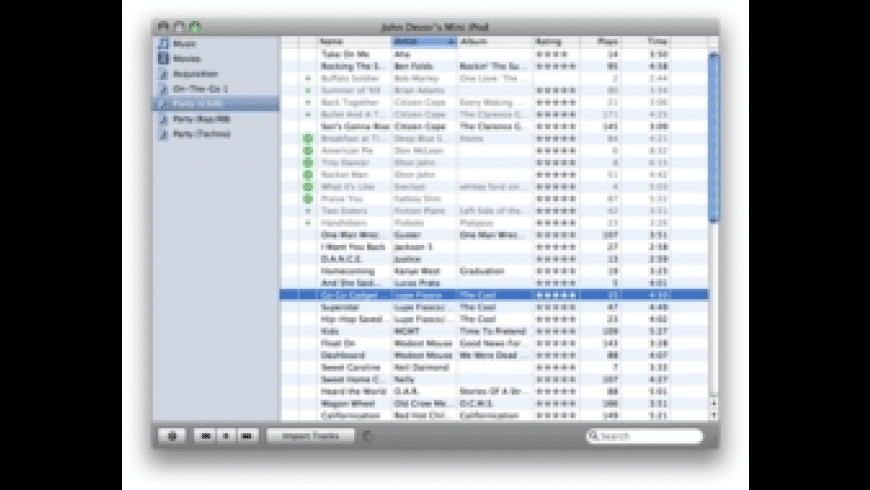Viewport: 870px width, 490px height.
Task: Set the star rating for Take On Me
Action: pos(552,54)
